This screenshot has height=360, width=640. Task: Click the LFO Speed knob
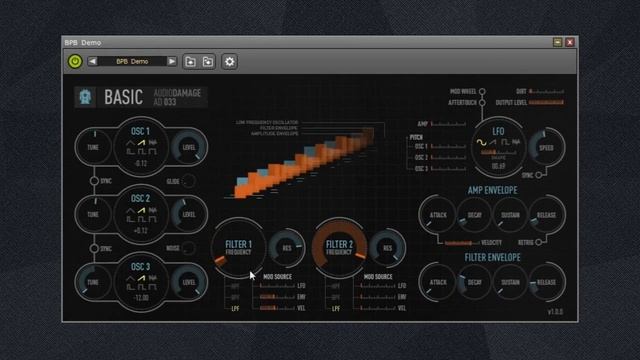pos(547,147)
